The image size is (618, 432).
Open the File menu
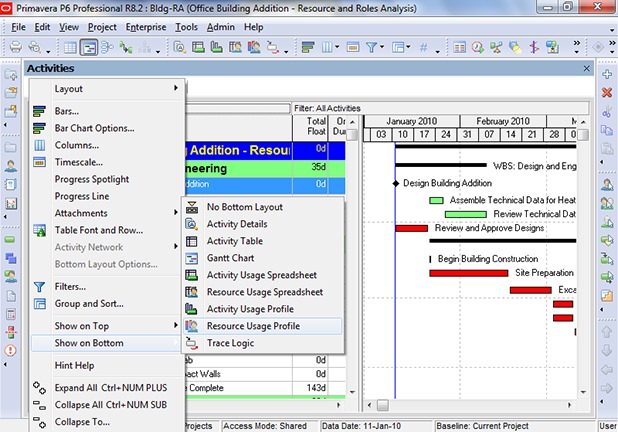coord(18,27)
